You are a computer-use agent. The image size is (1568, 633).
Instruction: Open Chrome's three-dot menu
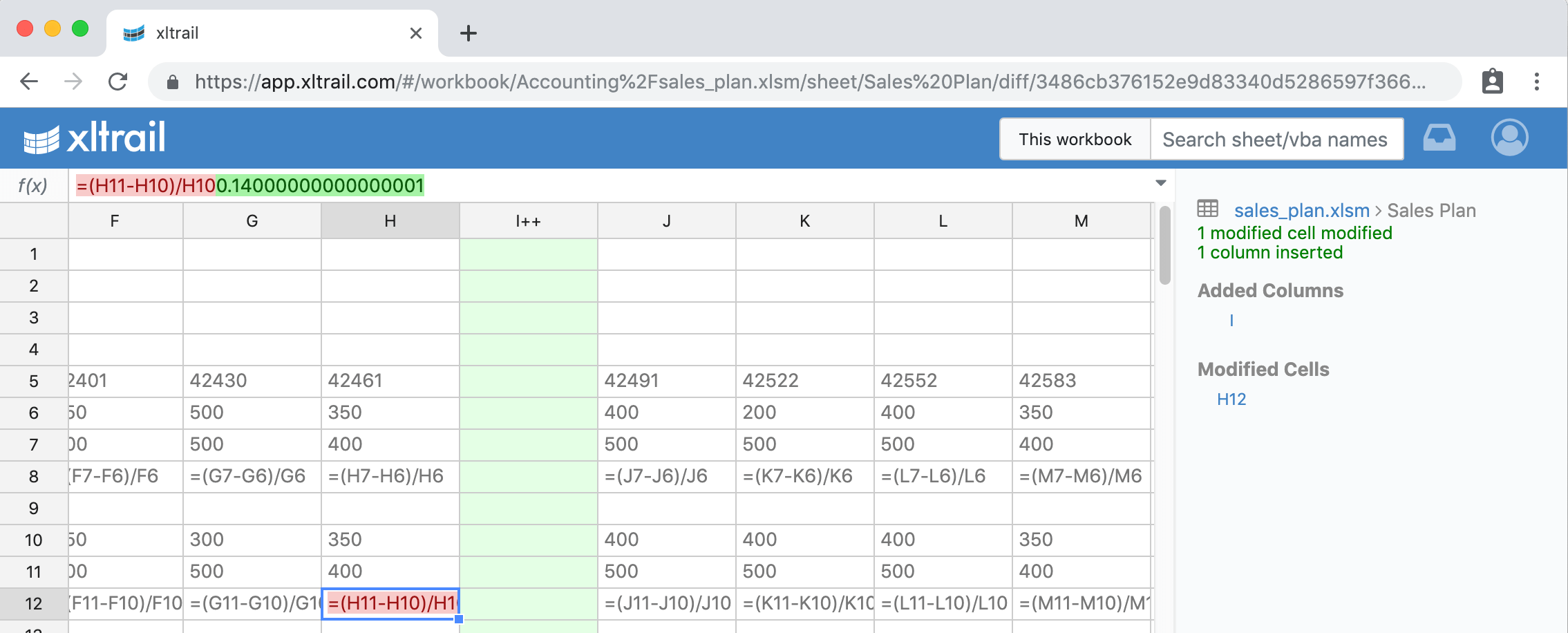(x=1536, y=82)
